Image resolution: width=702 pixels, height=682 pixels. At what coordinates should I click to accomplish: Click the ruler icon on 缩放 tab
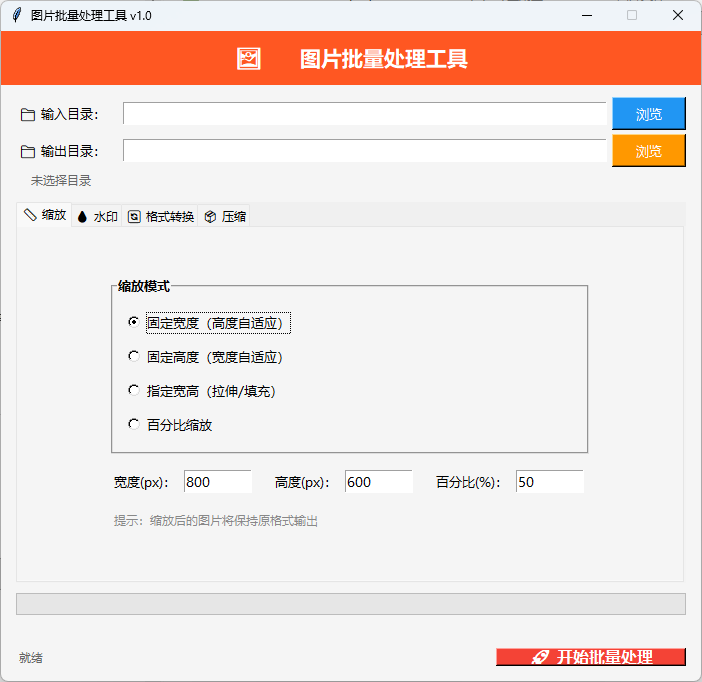[30, 215]
